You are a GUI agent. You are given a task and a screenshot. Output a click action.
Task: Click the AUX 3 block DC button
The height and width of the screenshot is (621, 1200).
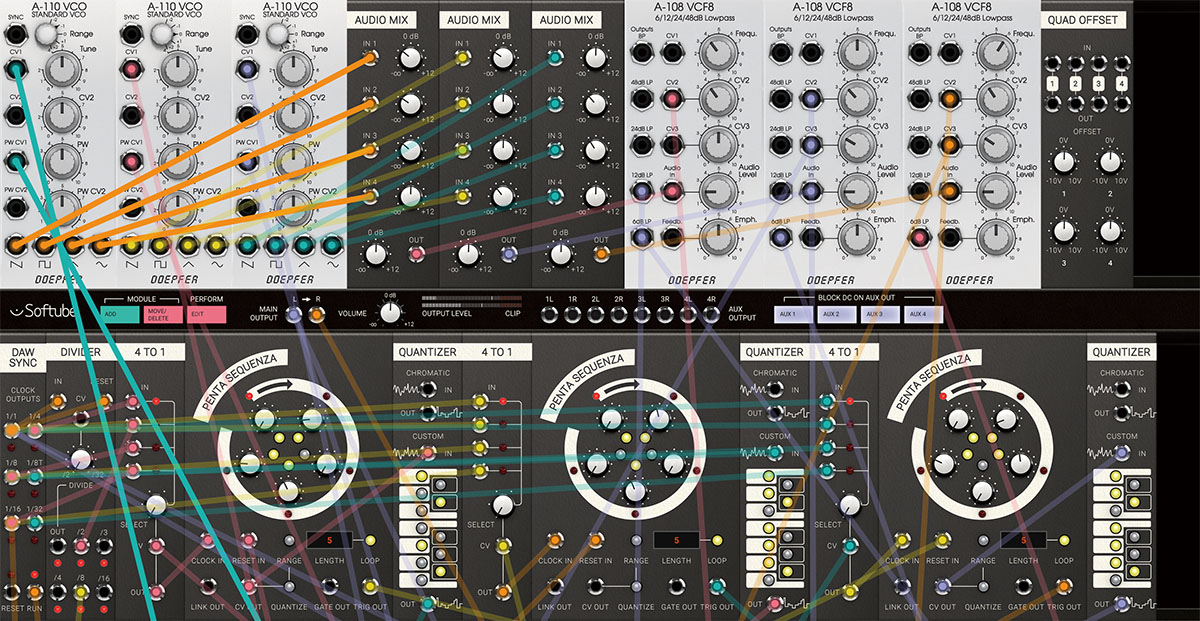coord(881,315)
